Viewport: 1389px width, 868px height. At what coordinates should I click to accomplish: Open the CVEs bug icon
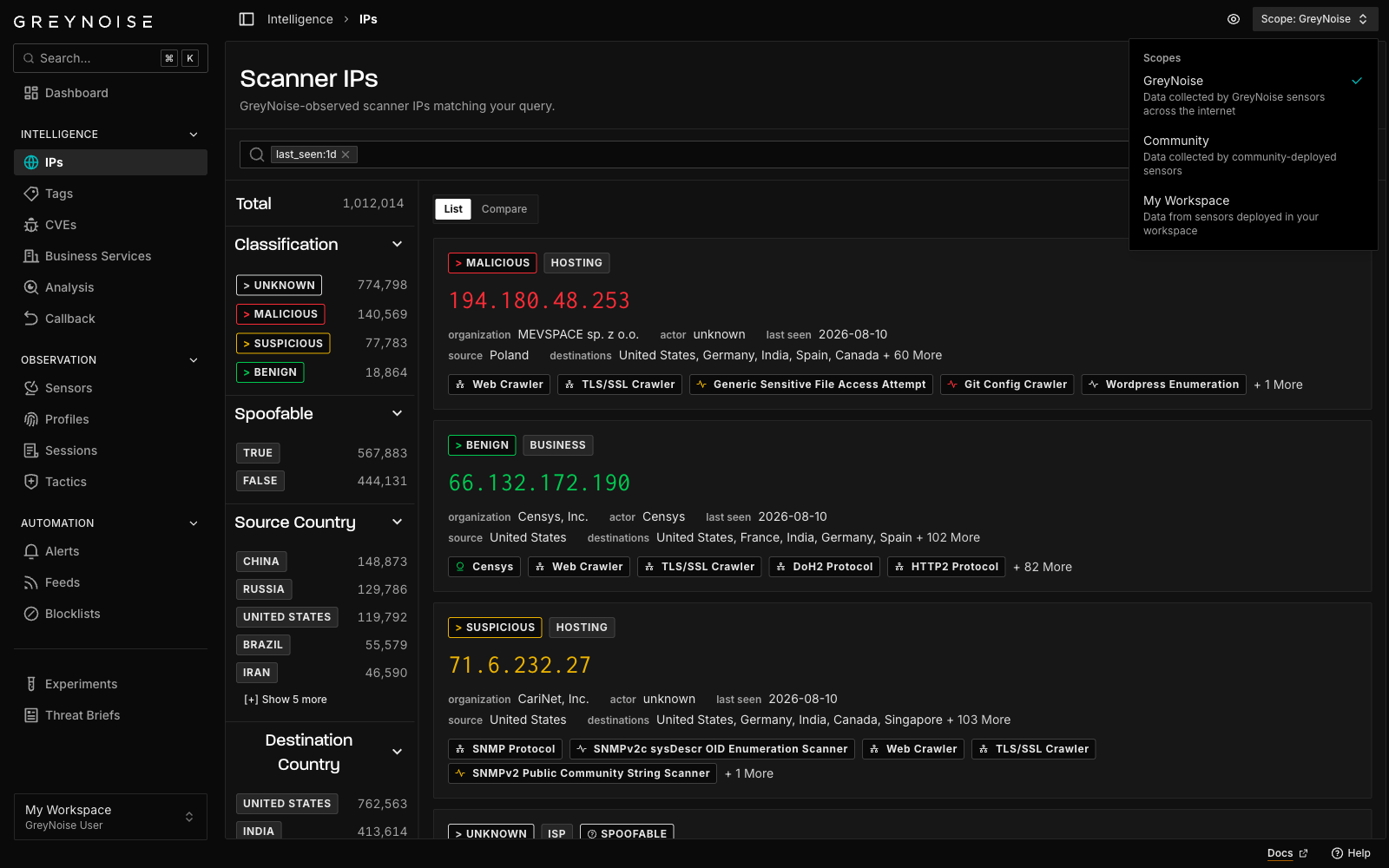31,225
